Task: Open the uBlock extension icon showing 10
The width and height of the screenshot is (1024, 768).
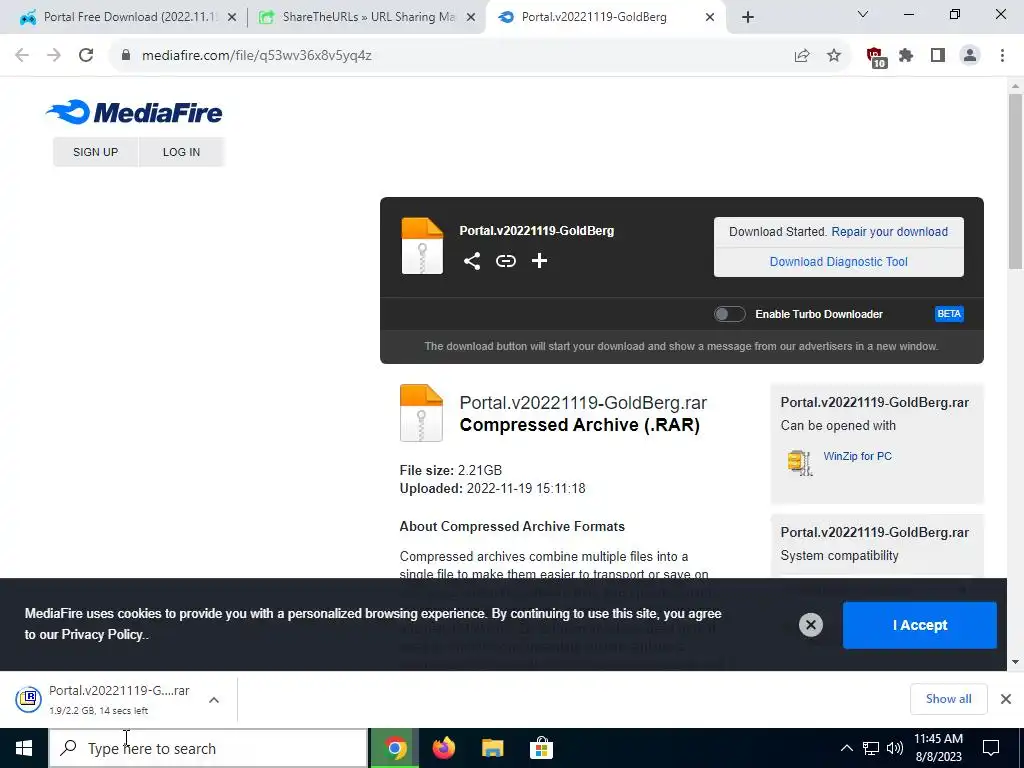Action: pyautogui.click(x=876, y=57)
